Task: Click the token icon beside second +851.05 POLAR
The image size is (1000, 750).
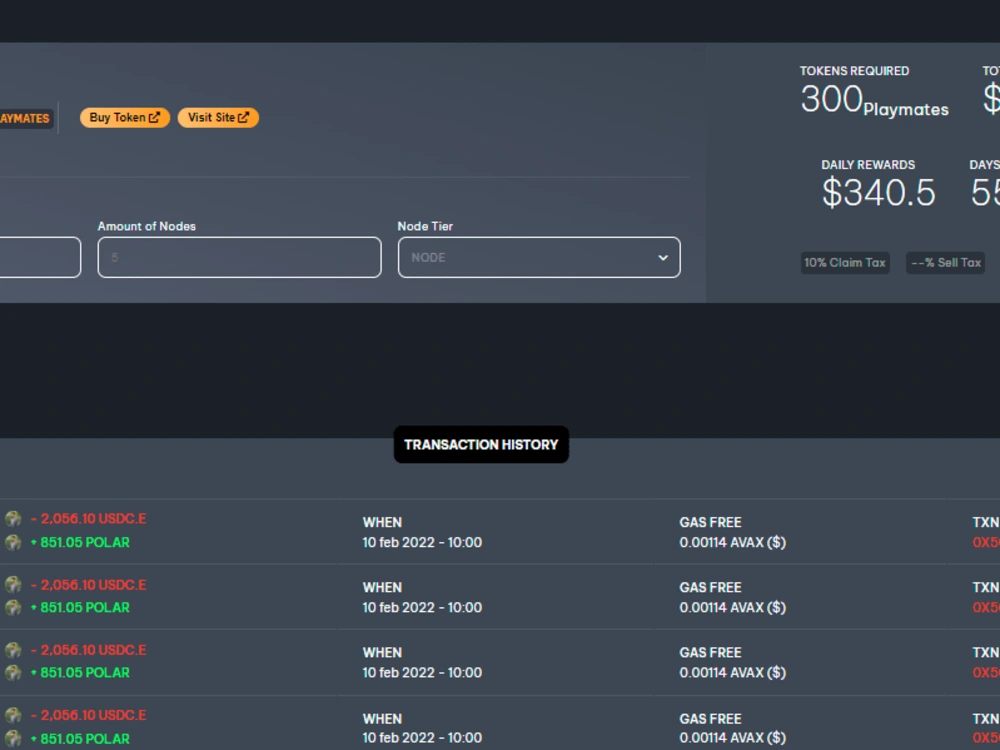Action: click(13, 607)
